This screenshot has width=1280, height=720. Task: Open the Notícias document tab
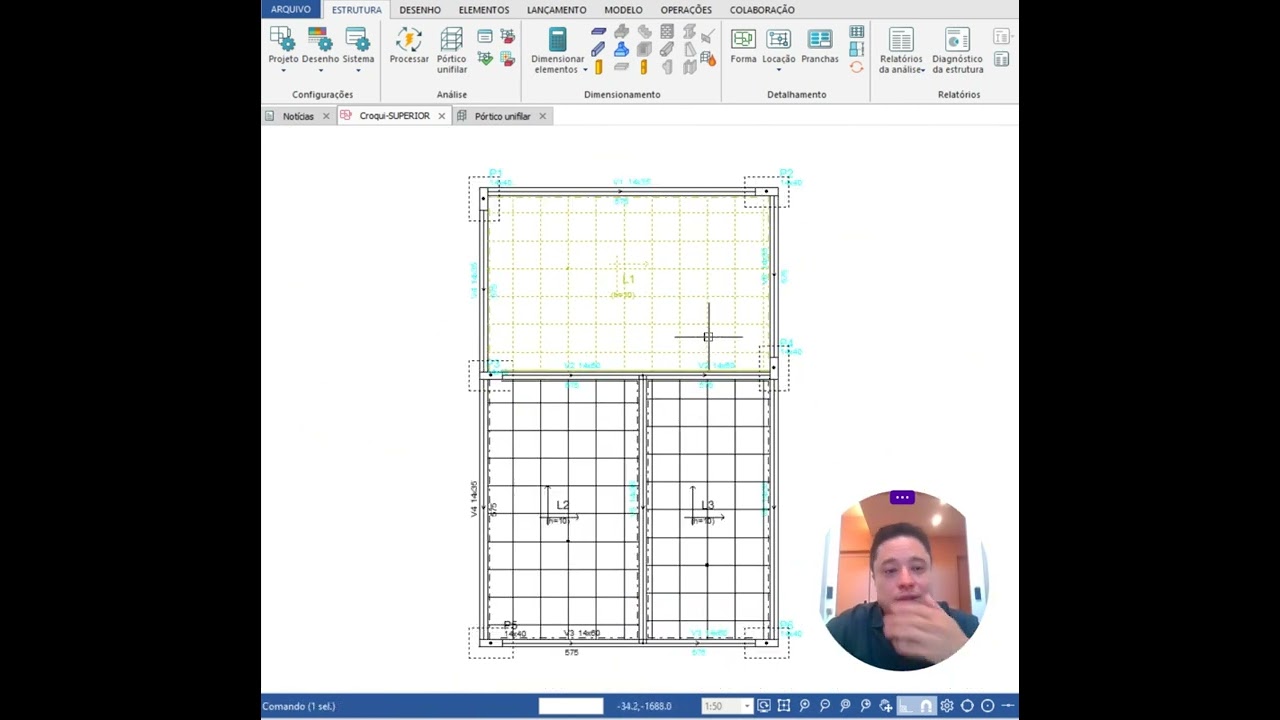tap(298, 116)
